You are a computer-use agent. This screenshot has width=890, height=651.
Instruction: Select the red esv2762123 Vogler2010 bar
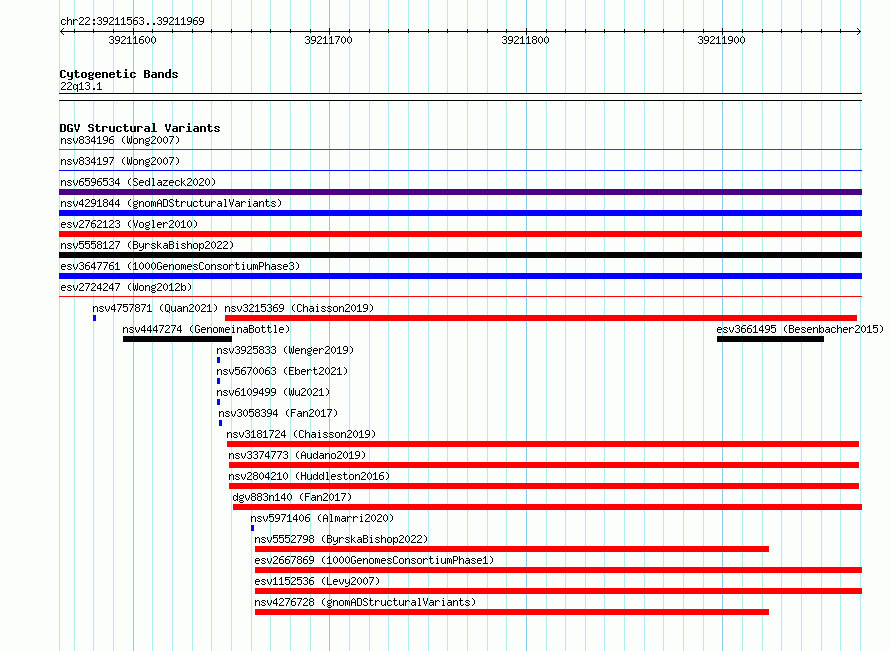point(460,234)
